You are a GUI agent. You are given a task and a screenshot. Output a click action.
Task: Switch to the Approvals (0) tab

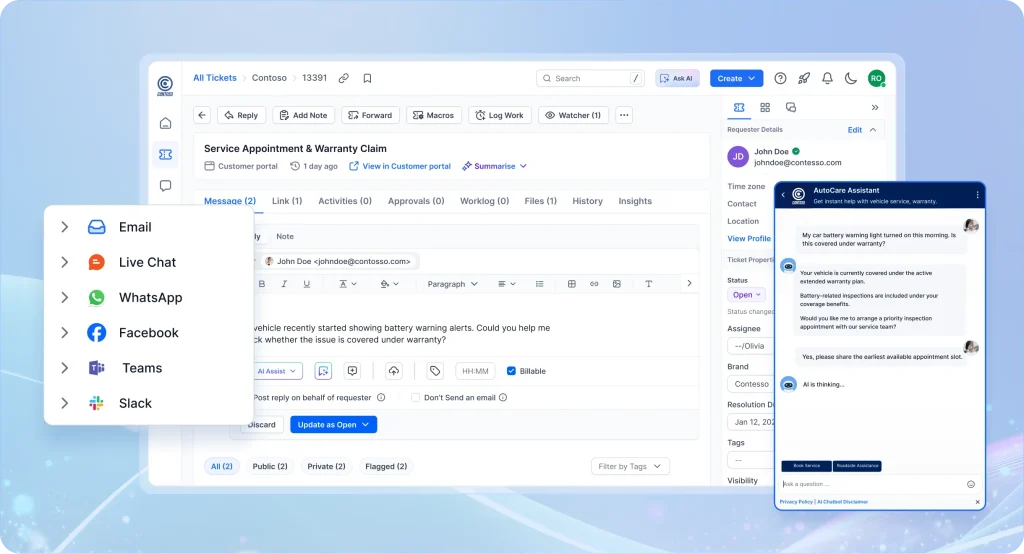click(x=416, y=201)
